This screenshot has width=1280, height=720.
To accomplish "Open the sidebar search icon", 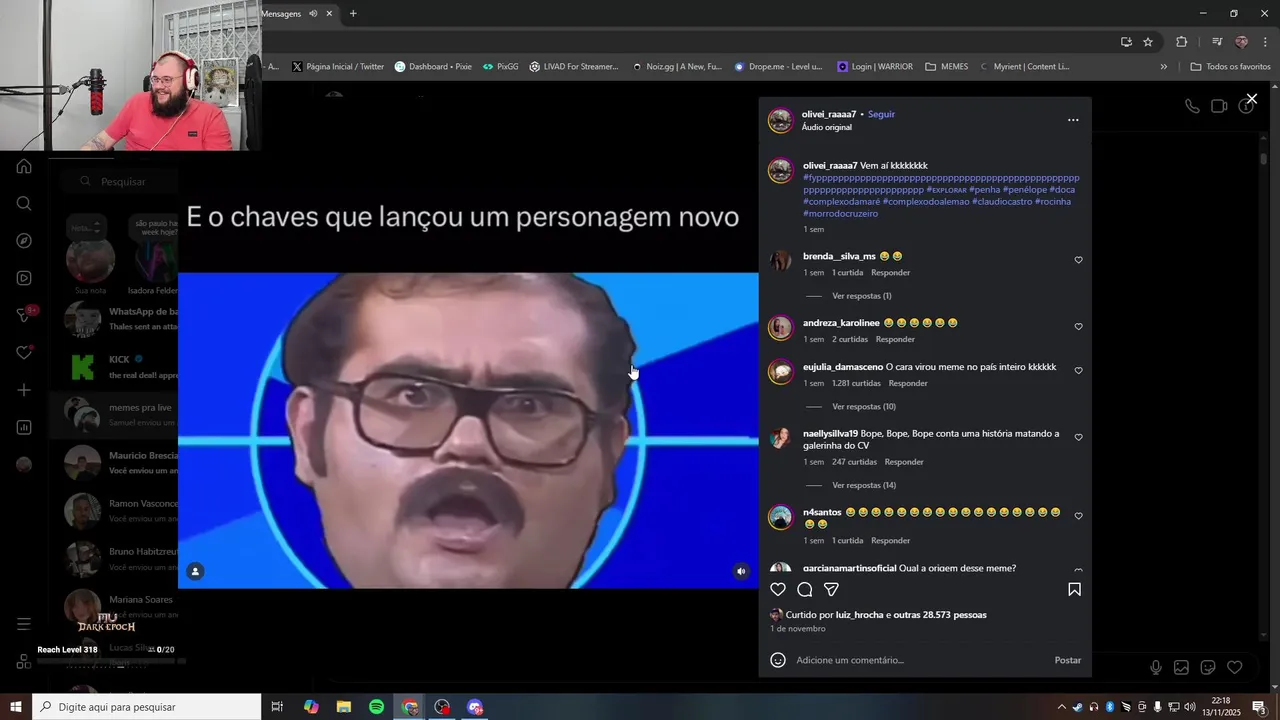I will pos(24,203).
